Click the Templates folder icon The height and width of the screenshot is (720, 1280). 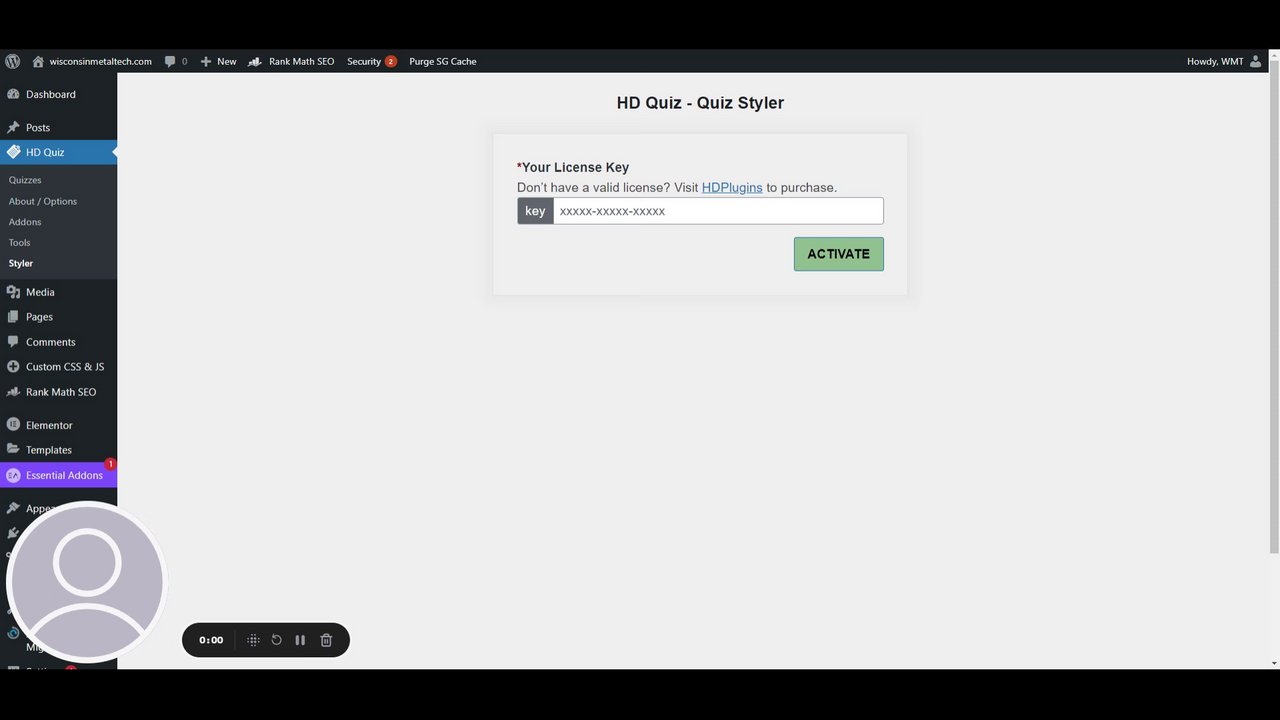(x=13, y=449)
